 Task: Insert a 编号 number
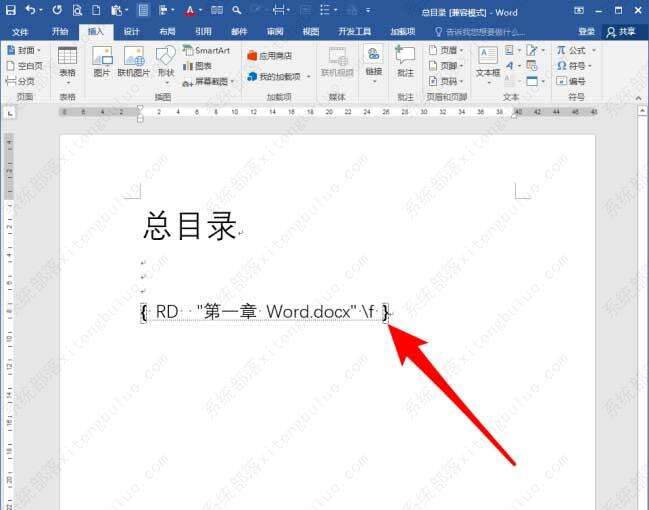pyautogui.click(x=571, y=81)
